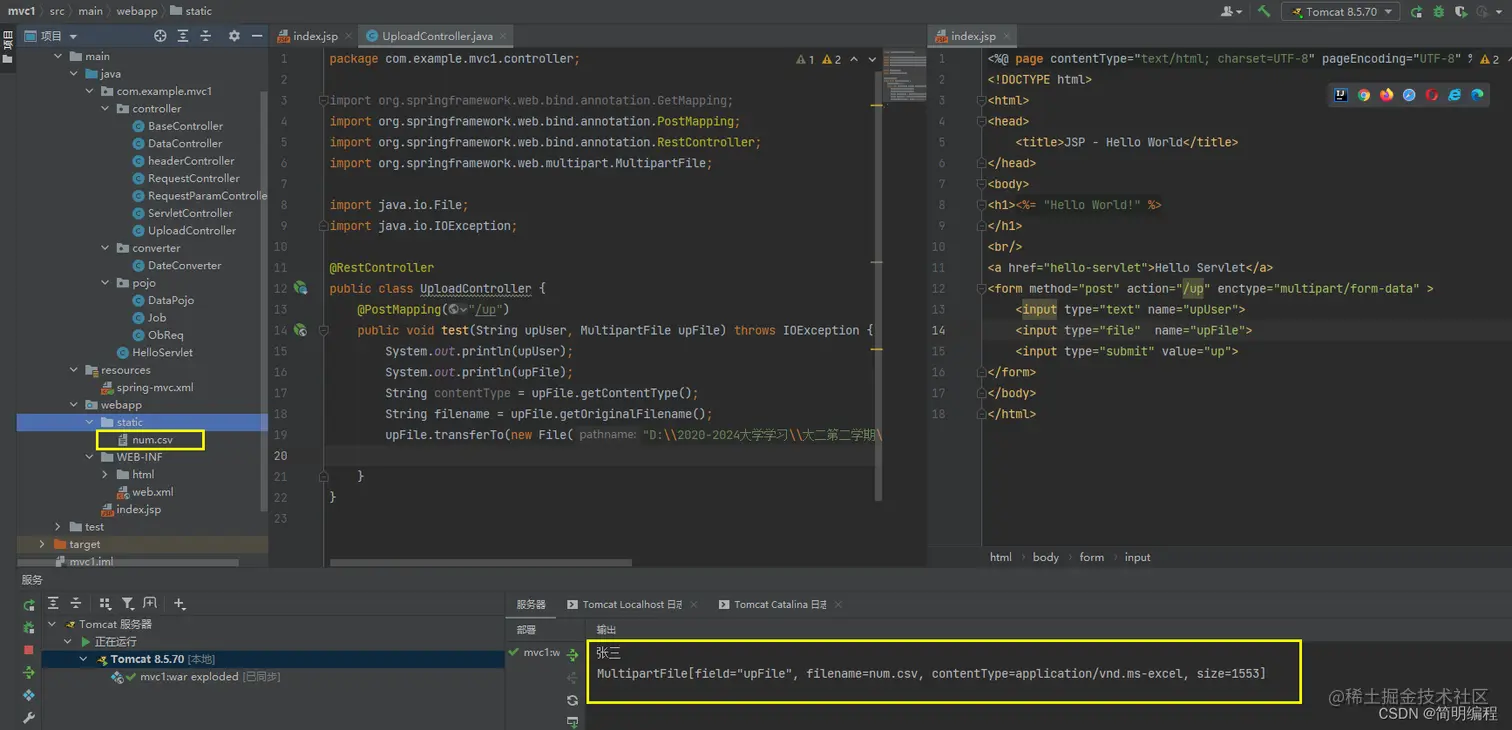The image size is (1512, 730).
Task: Rerun service icon in Services sidebar
Action: click(x=29, y=604)
